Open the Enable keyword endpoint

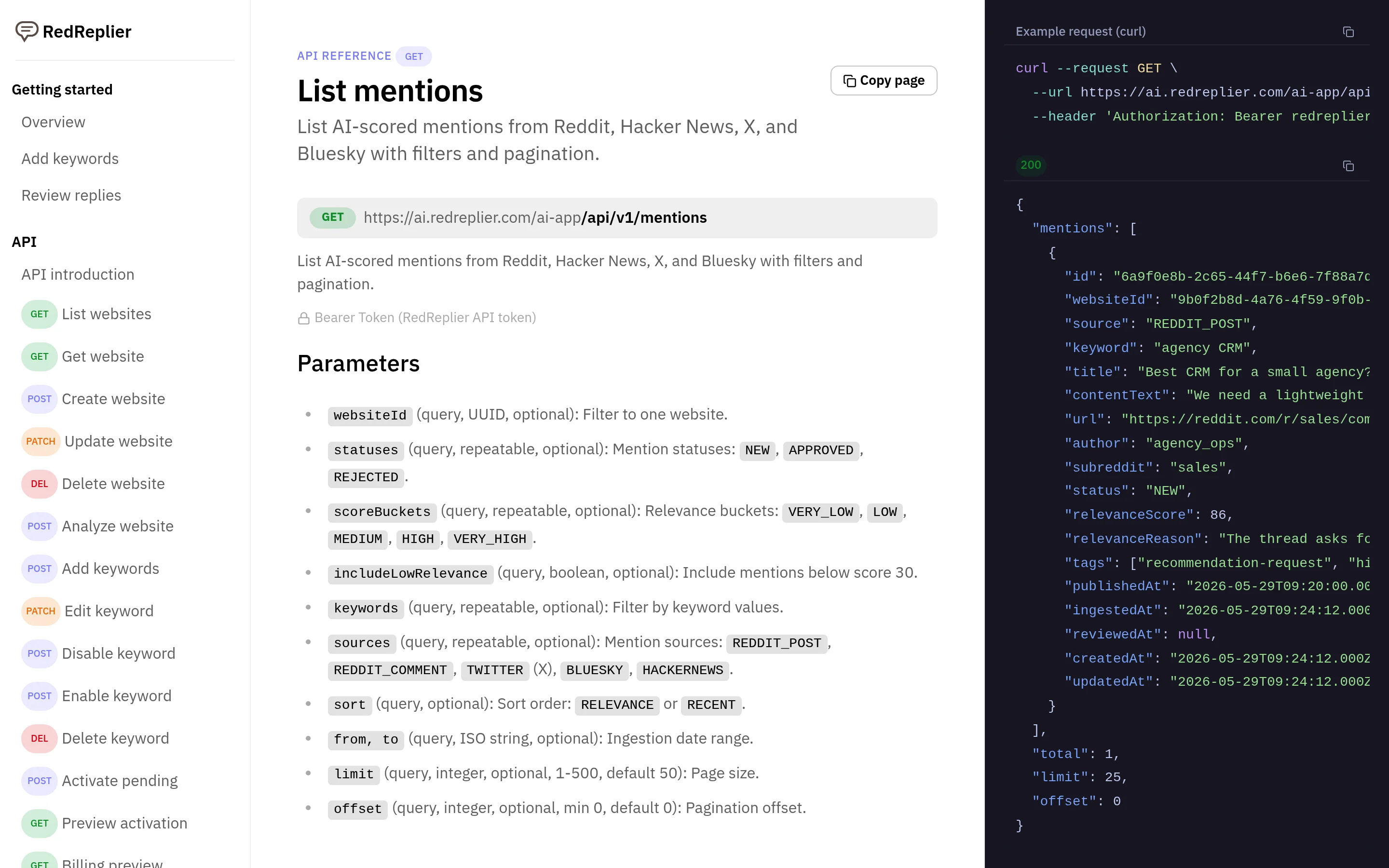117,696
